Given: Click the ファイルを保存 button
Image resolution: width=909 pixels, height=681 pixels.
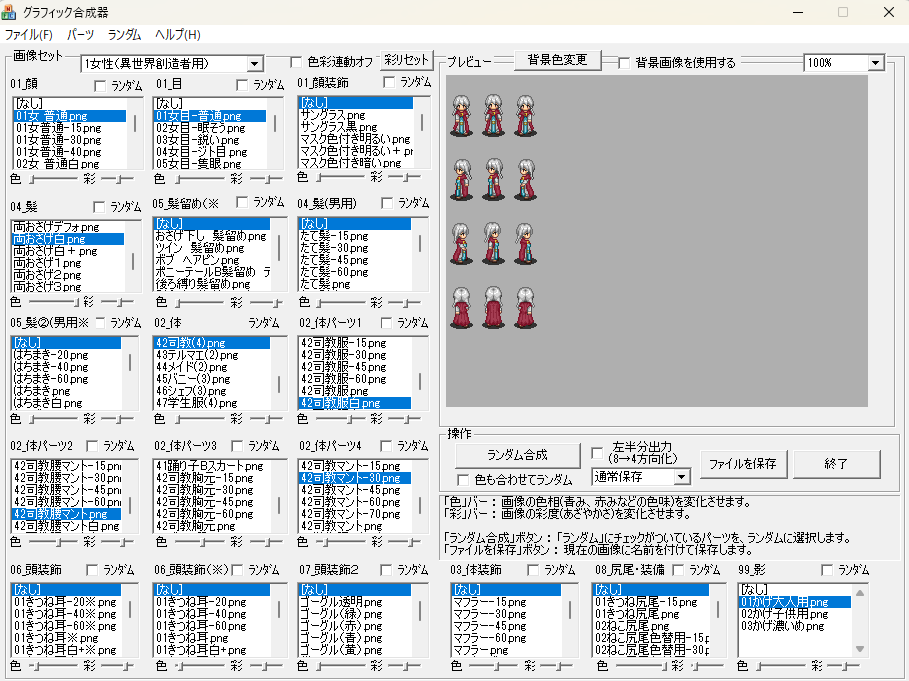Looking at the screenshot, I should [743, 463].
